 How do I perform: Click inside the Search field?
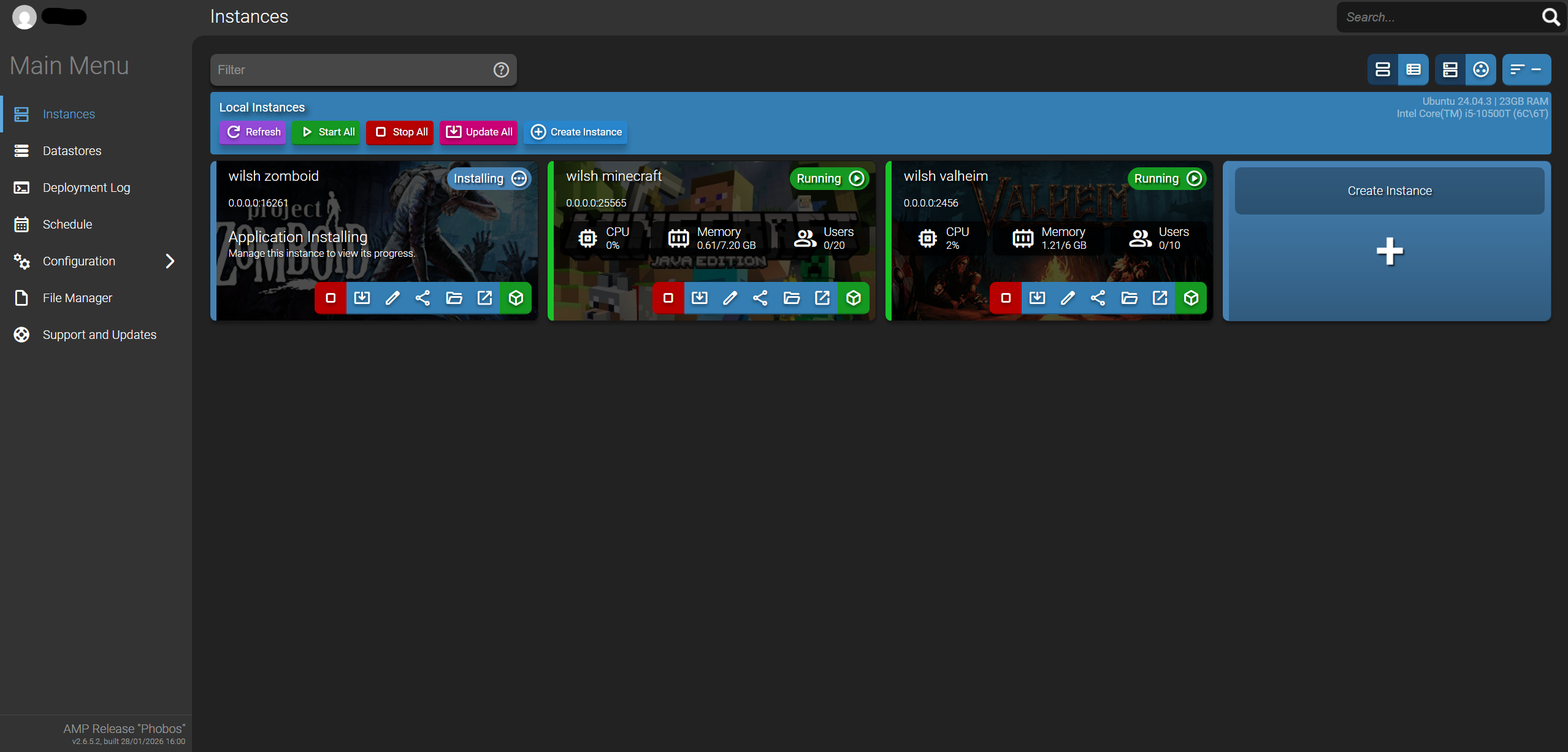pyautogui.click(x=1429, y=17)
